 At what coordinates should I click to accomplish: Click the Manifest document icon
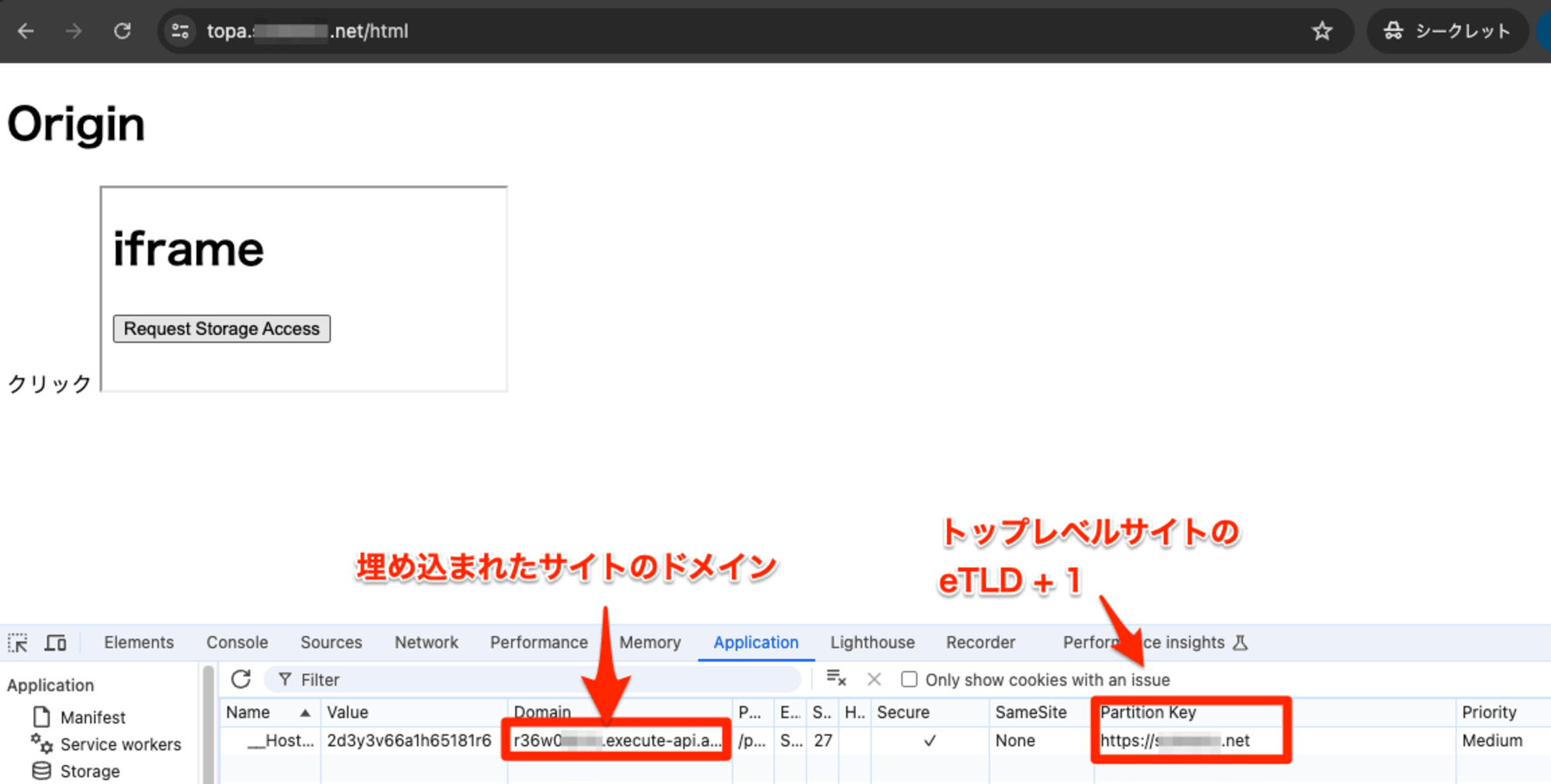point(42,717)
